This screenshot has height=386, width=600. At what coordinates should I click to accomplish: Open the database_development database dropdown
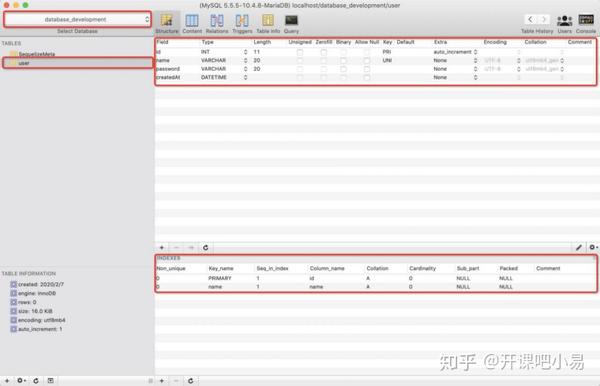(77, 19)
